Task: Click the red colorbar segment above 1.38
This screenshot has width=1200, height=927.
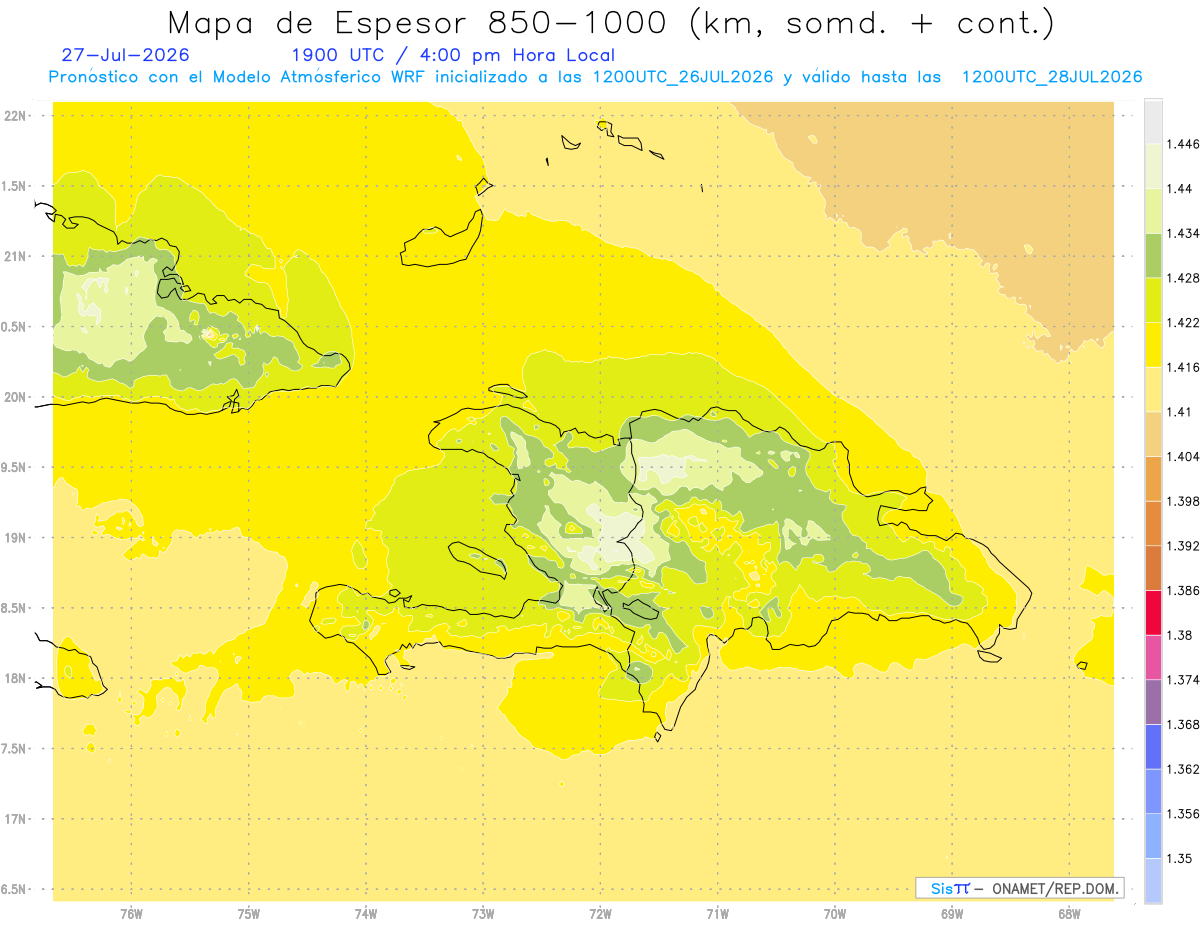Action: (1153, 612)
